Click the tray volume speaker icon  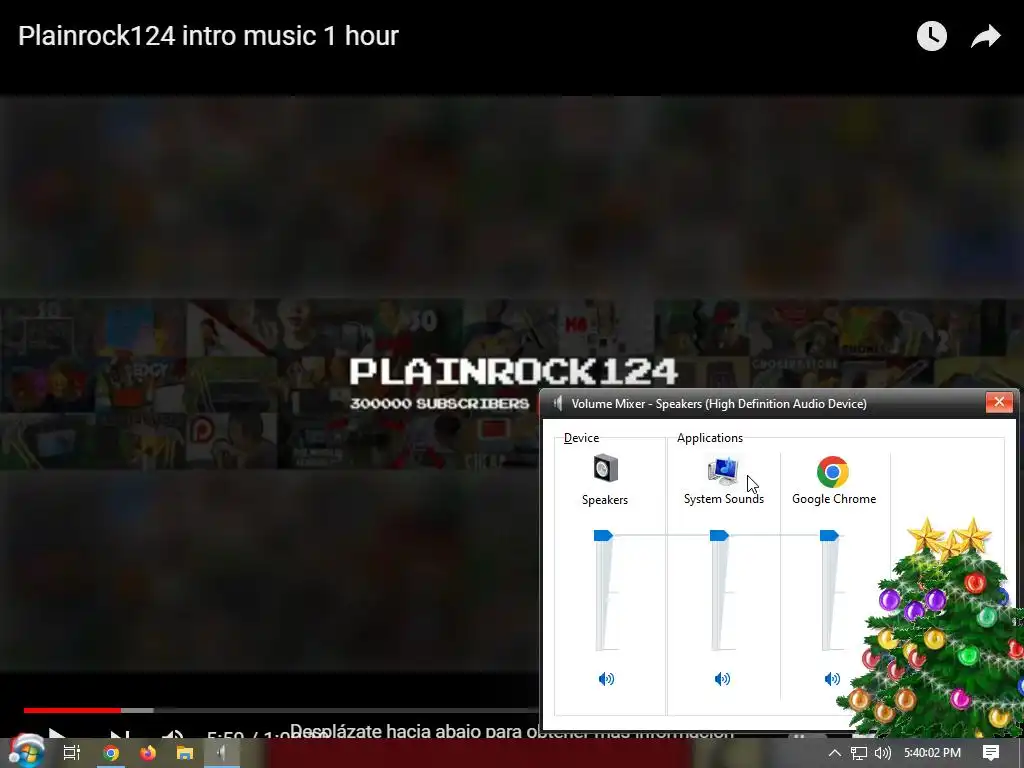882,753
